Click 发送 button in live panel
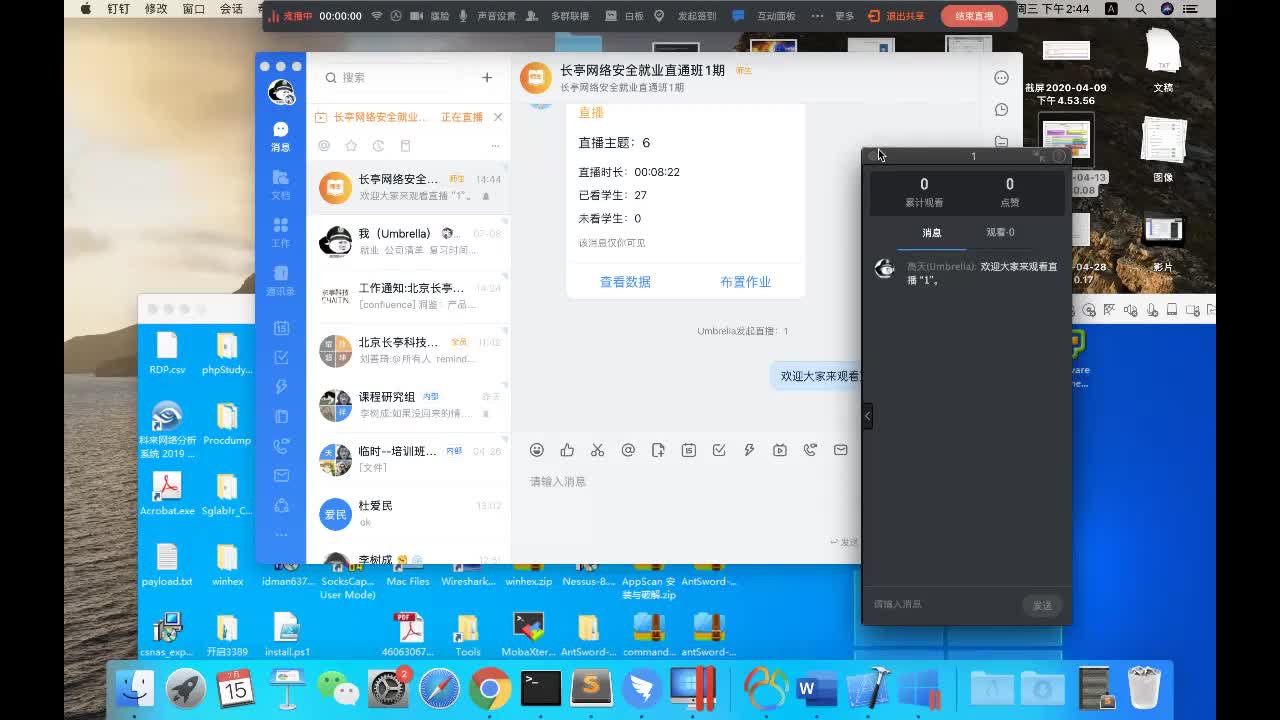The image size is (1280, 720). pyautogui.click(x=1042, y=605)
